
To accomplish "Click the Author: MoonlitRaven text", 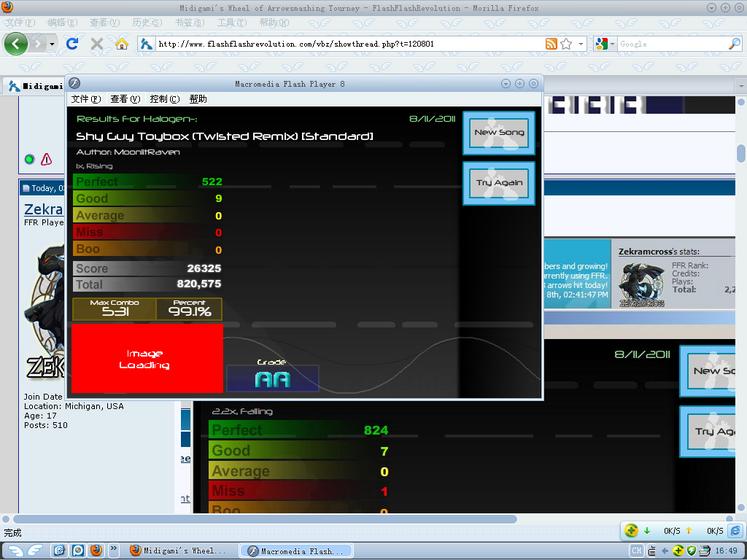I will 128,152.
